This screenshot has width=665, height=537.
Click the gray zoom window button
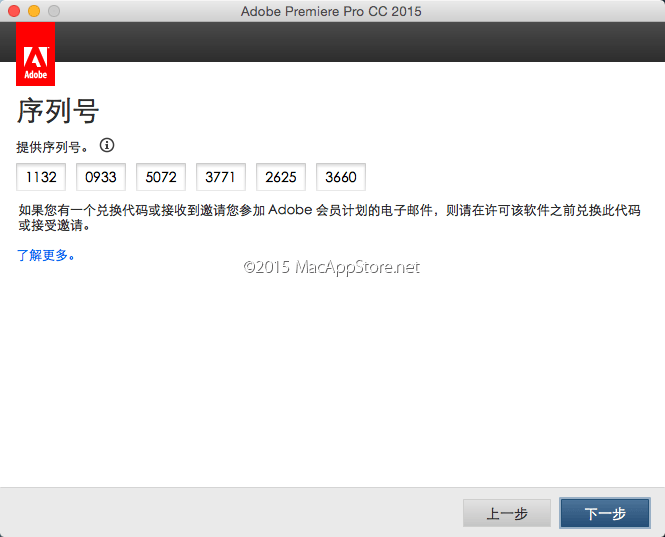54,11
